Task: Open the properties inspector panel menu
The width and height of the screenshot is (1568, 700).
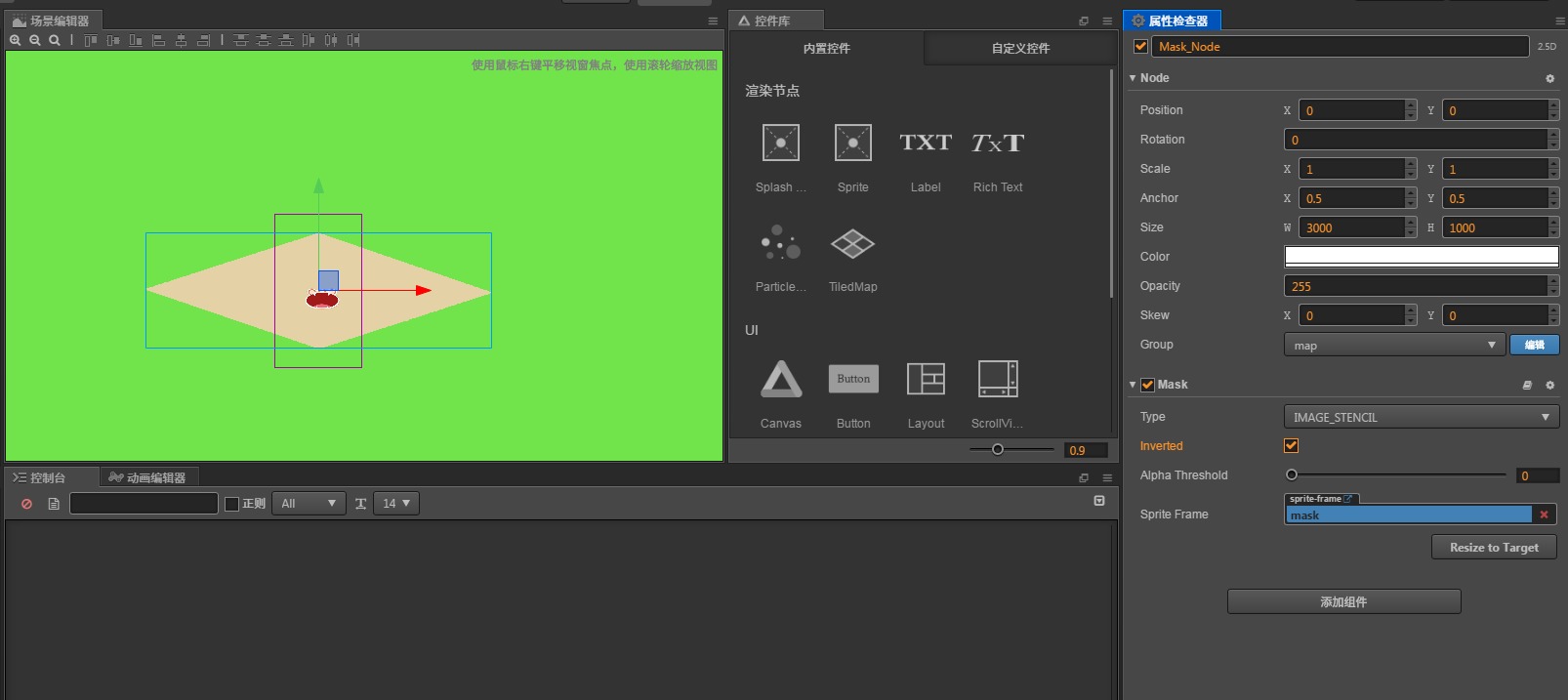Action: pyautogui.click(x=1560, y=21)
